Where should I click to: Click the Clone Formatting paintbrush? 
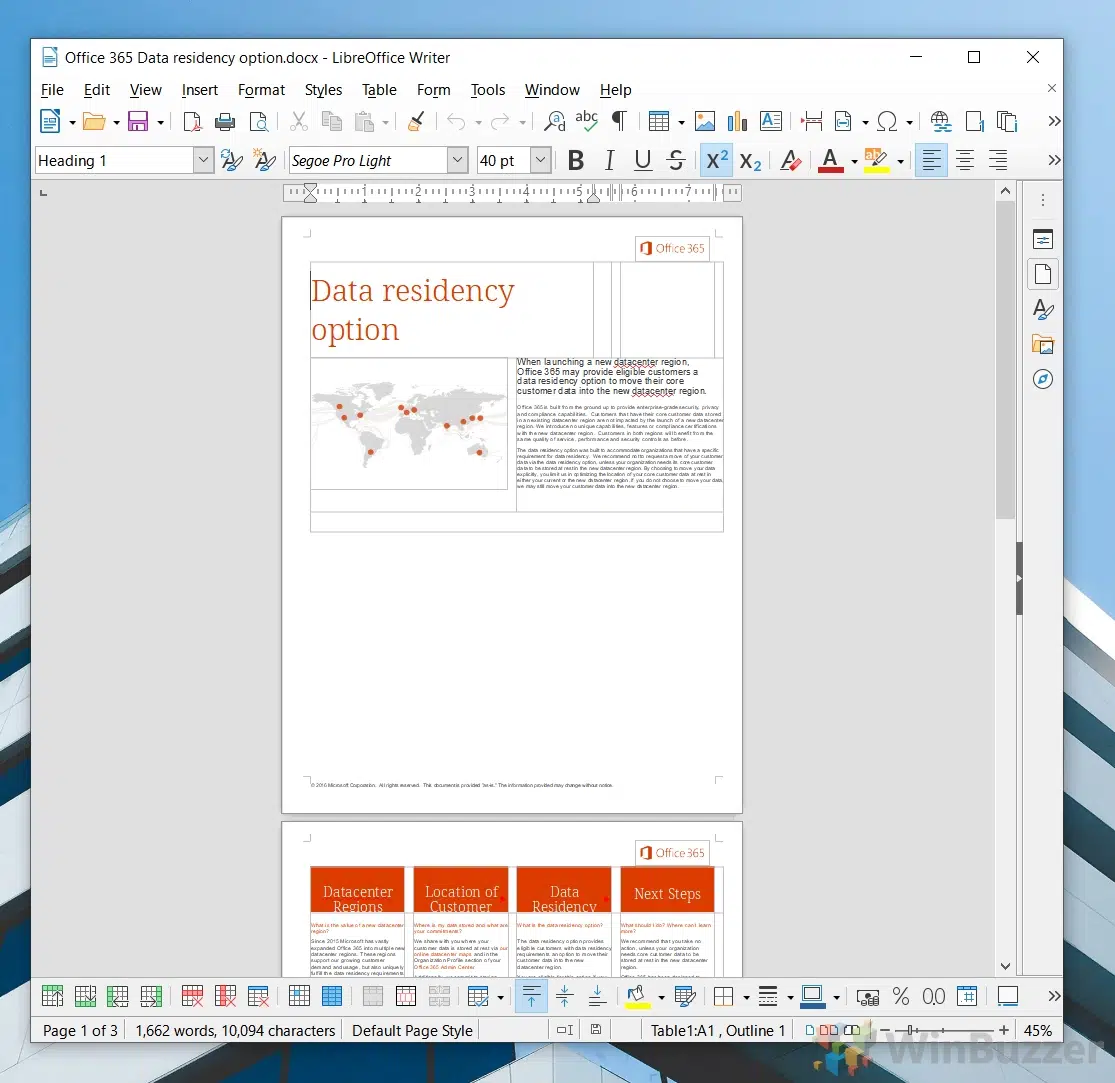416,122
